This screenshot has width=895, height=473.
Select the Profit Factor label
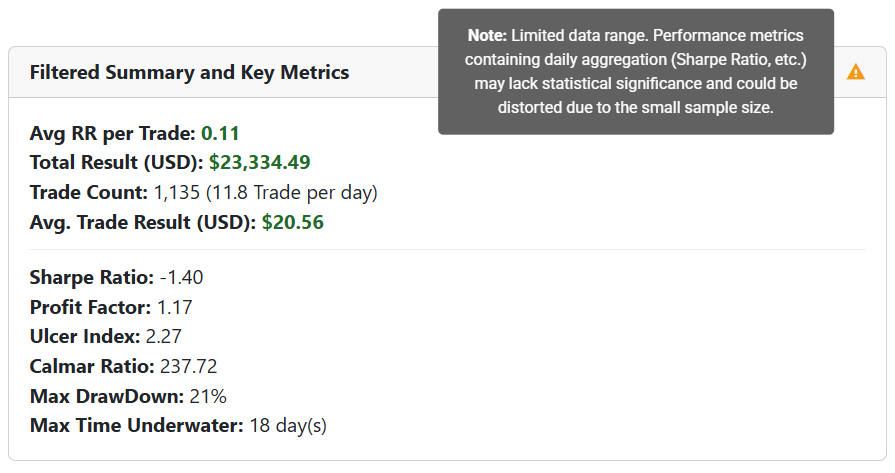pos(91,307)
